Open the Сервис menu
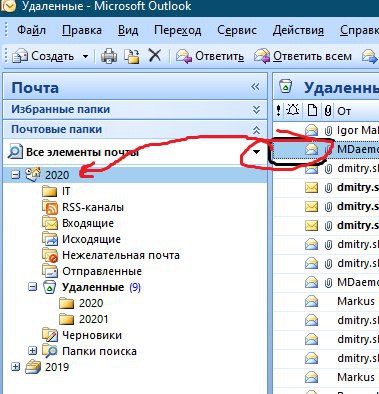This screenshot has height=394, width=379. [x=237, y=30]
